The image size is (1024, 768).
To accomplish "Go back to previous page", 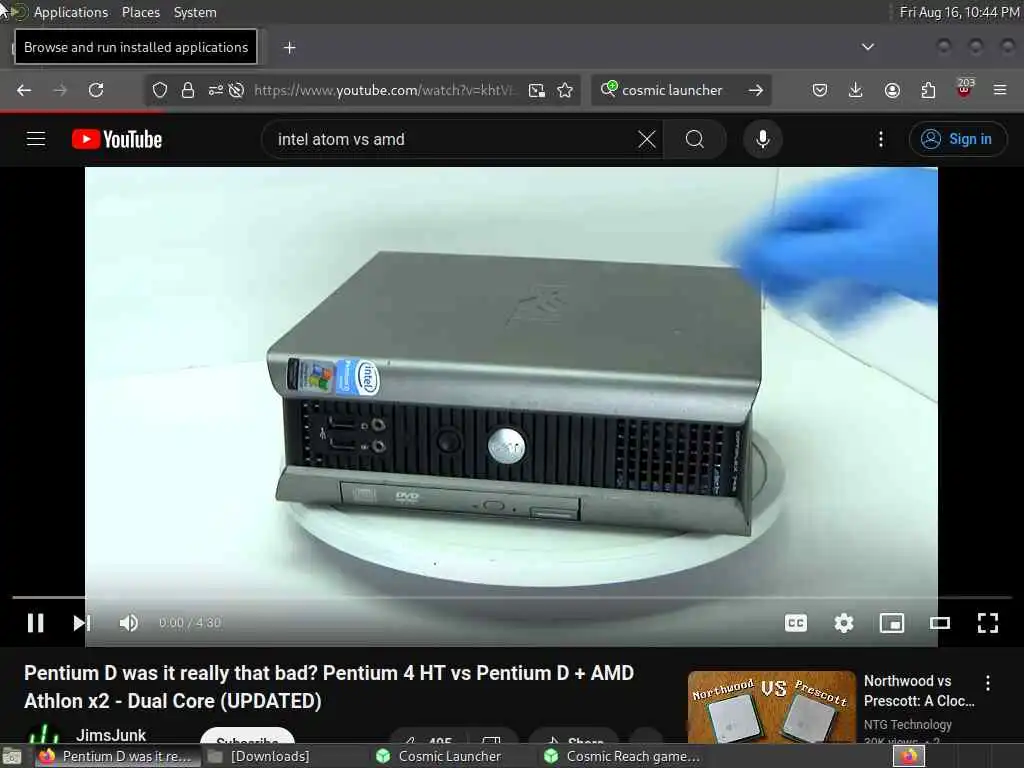I will [x=24, y=90].
